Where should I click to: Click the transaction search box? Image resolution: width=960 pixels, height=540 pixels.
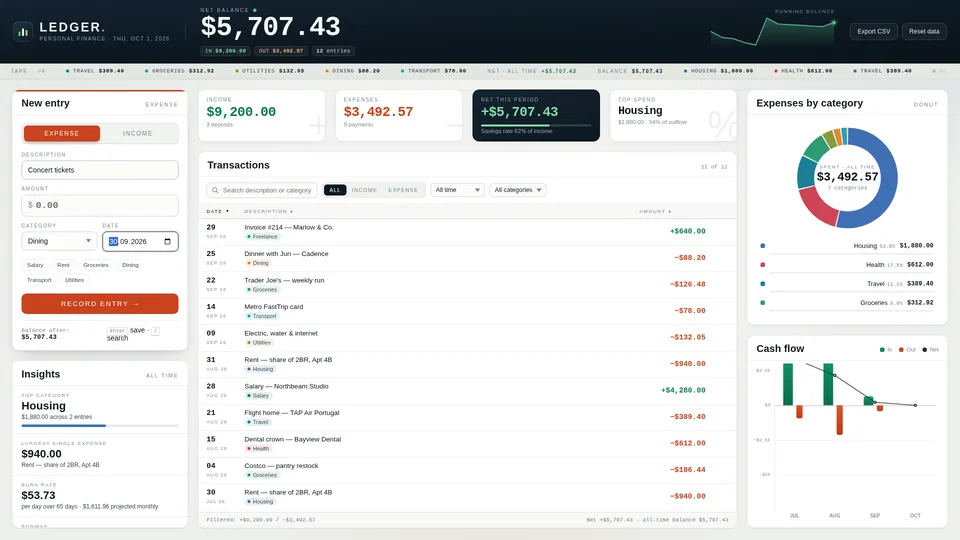[x=262, y=190]
